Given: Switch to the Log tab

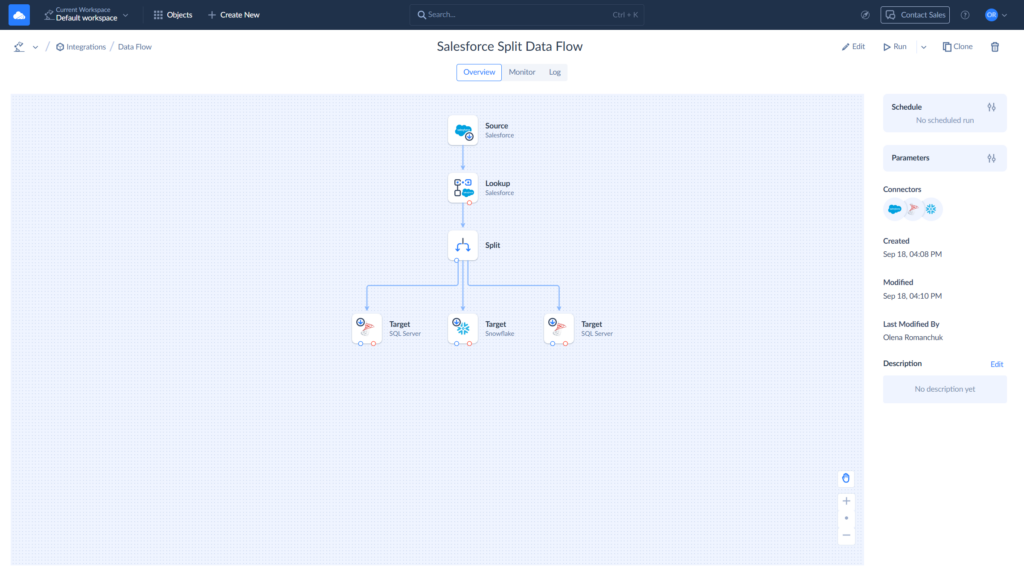Looking at the screenshot, I should [x=554, y=72].
